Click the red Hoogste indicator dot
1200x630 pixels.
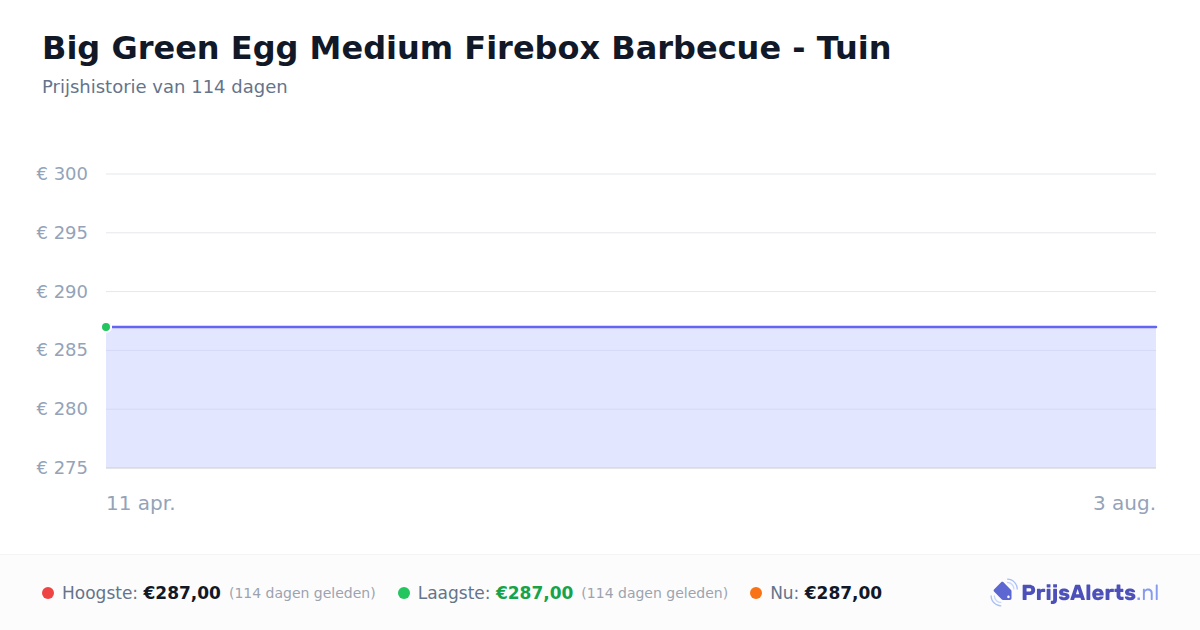pyautogui.click(x=48, y=593)
